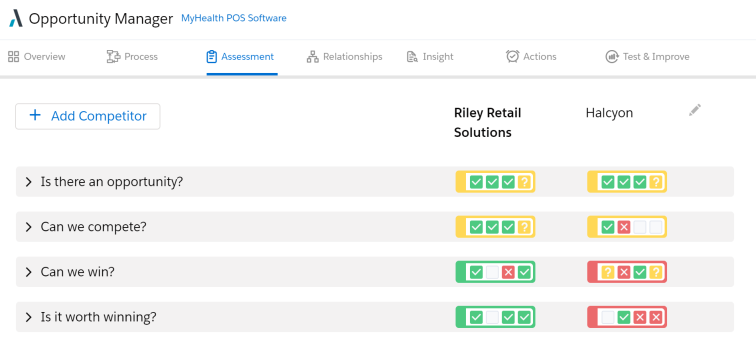The image size is (756, 362).
Task: Toggle first empty box in Halcyon 'Can we compete?'
Action: [640, 227]
